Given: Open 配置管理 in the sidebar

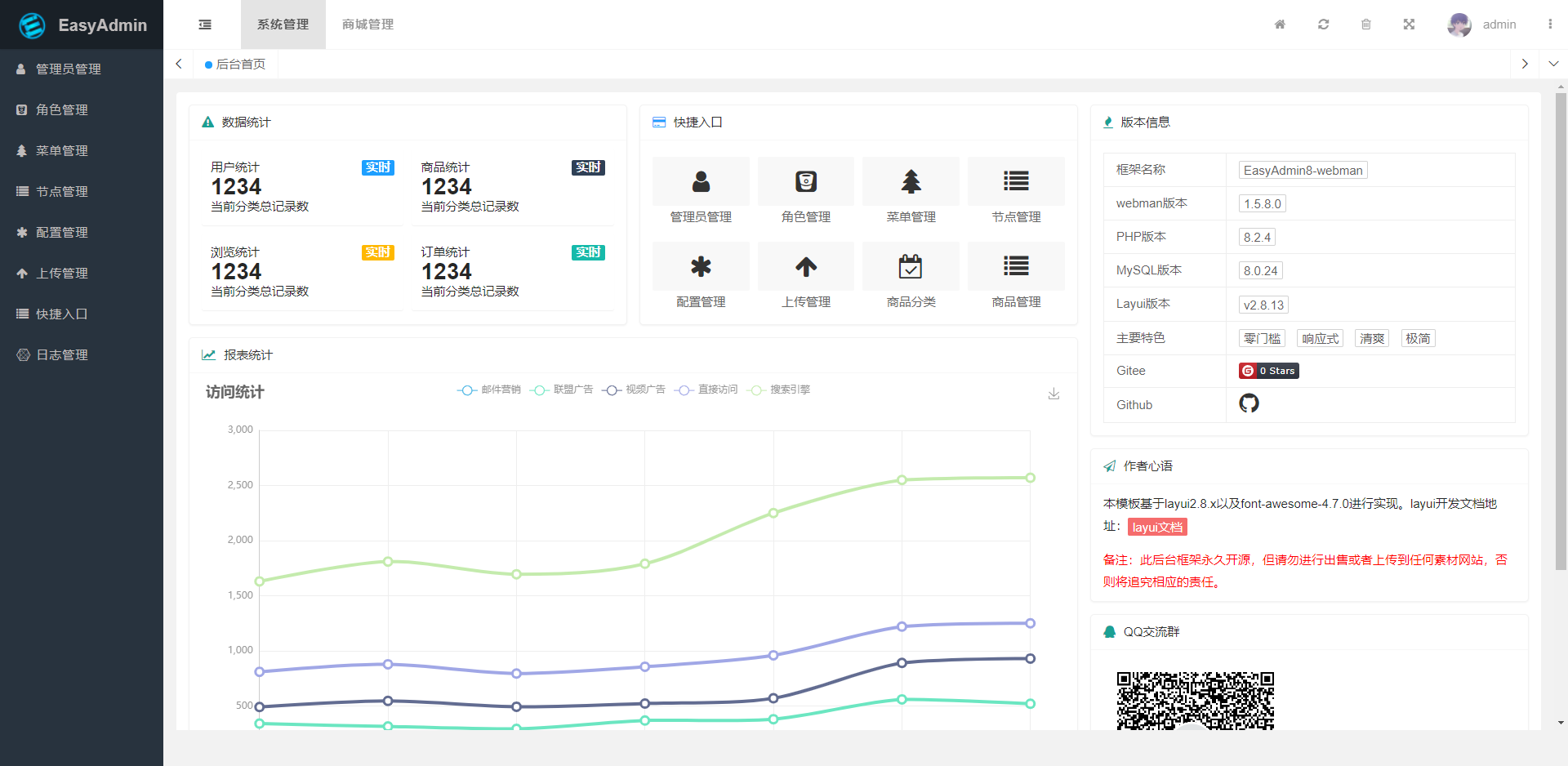Looking at the screenshot, I should click(x=82, y=233).
